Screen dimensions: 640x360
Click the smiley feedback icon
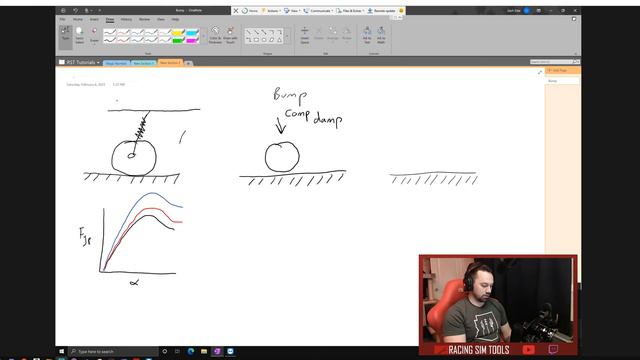[401, 11]
